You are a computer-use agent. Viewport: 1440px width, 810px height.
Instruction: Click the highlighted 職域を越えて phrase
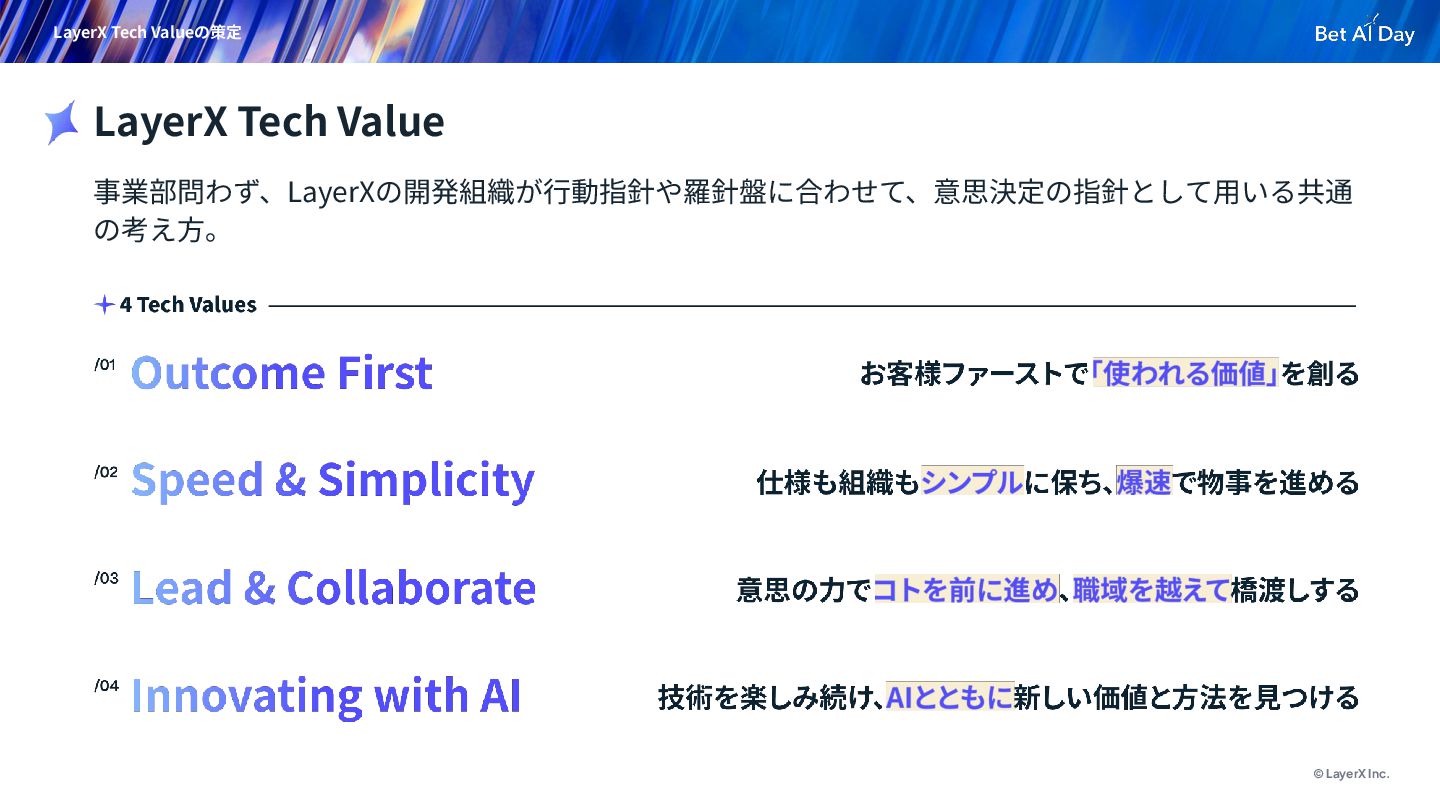[1150, 590]
